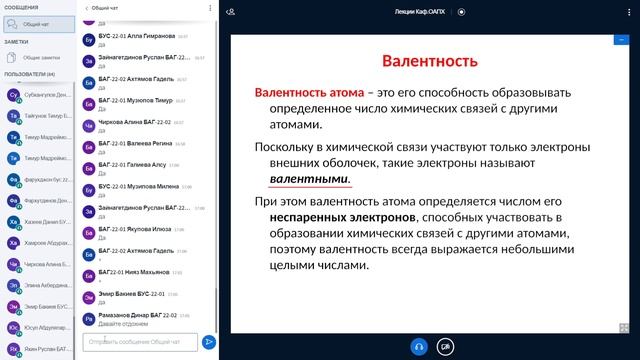640x360 pixels.
Task: Click the Пользователи section header
Action: pyautogui.click(x=29, y=74)
